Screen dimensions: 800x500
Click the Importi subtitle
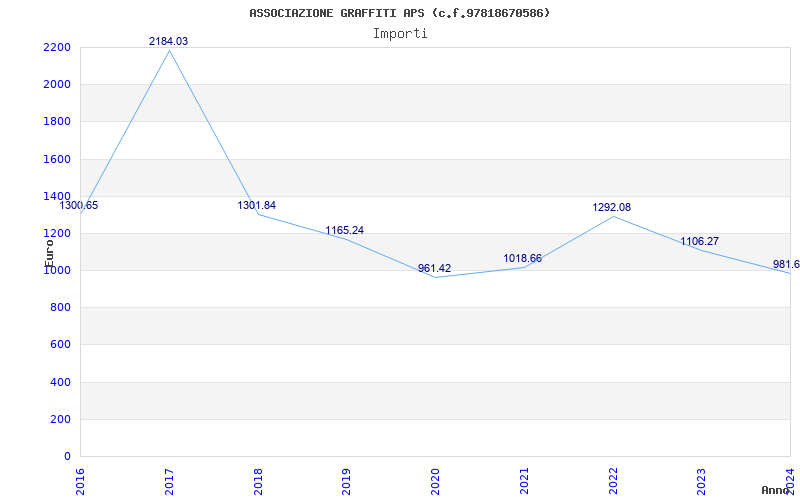pos(400,34)
